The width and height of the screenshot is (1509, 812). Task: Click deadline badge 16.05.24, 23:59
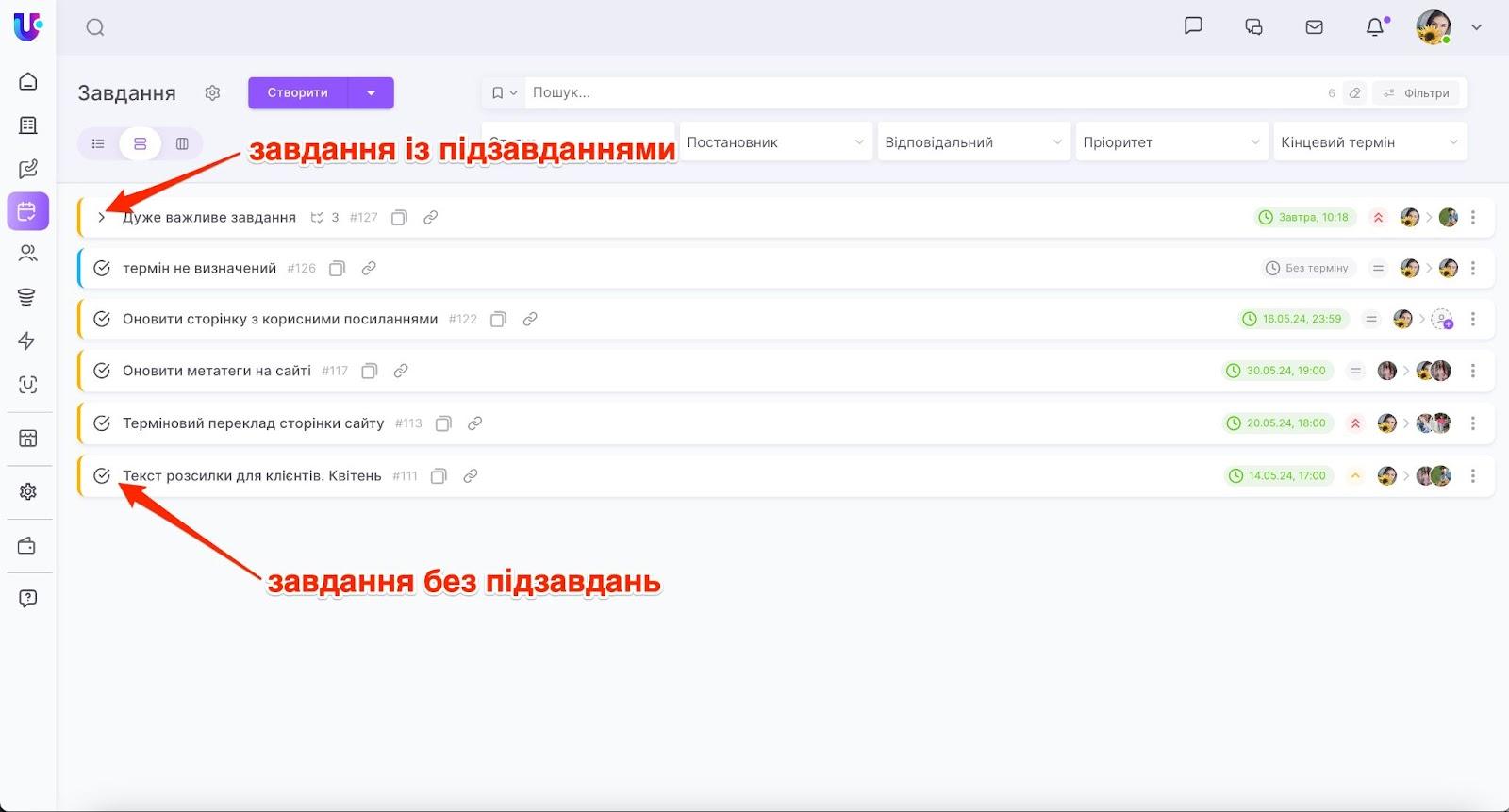pos(1293,319)
